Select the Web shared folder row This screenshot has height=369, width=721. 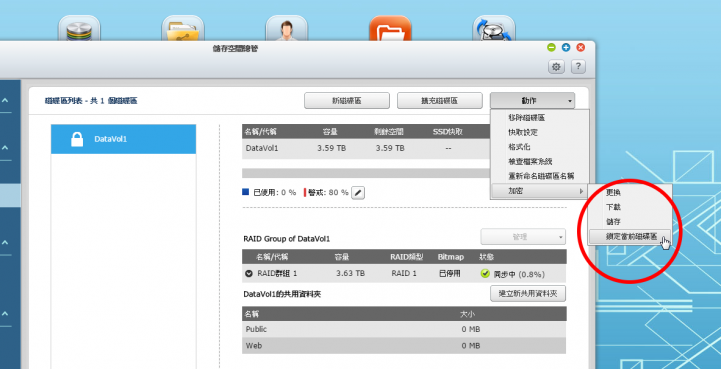[404, 346]
